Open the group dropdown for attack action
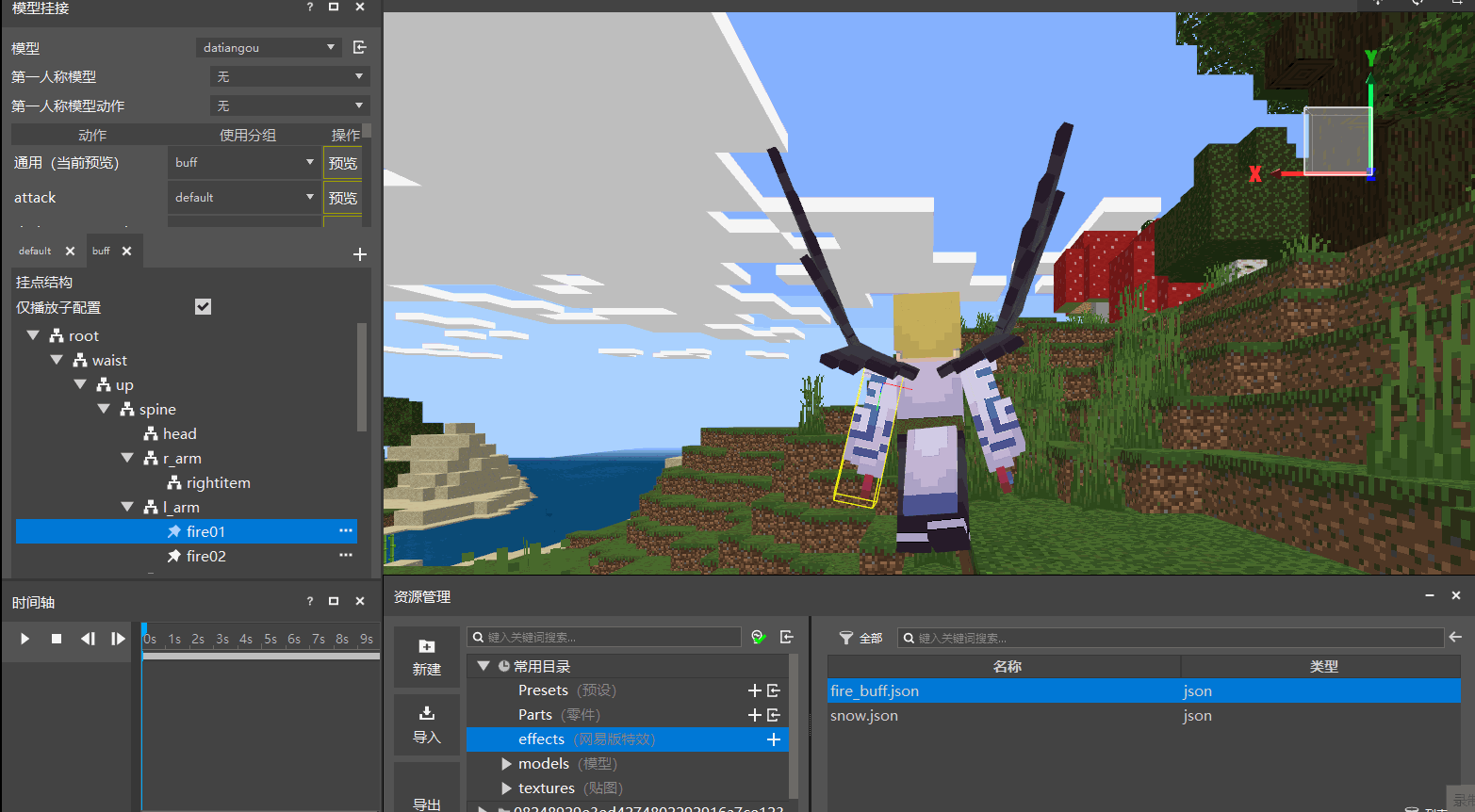Image resolution: width=1475 pixels, height=812 pixels. [x=244, y=197]
